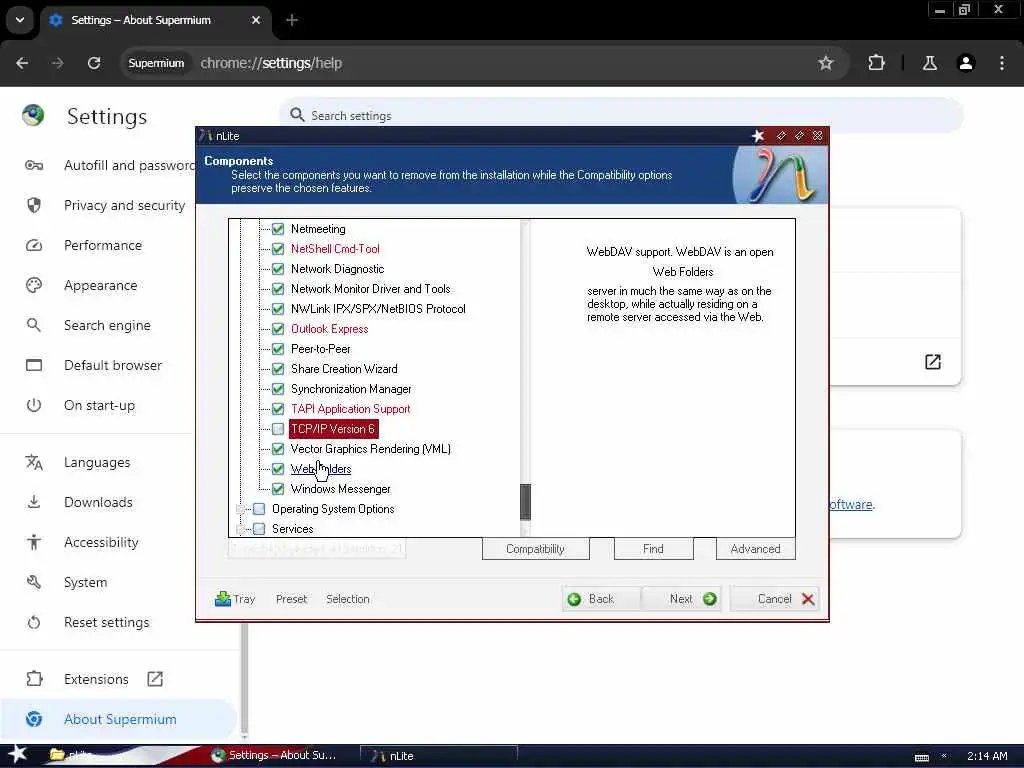Cancel the nLite wizard
The image size is (1024, 768).
(777, 599)
